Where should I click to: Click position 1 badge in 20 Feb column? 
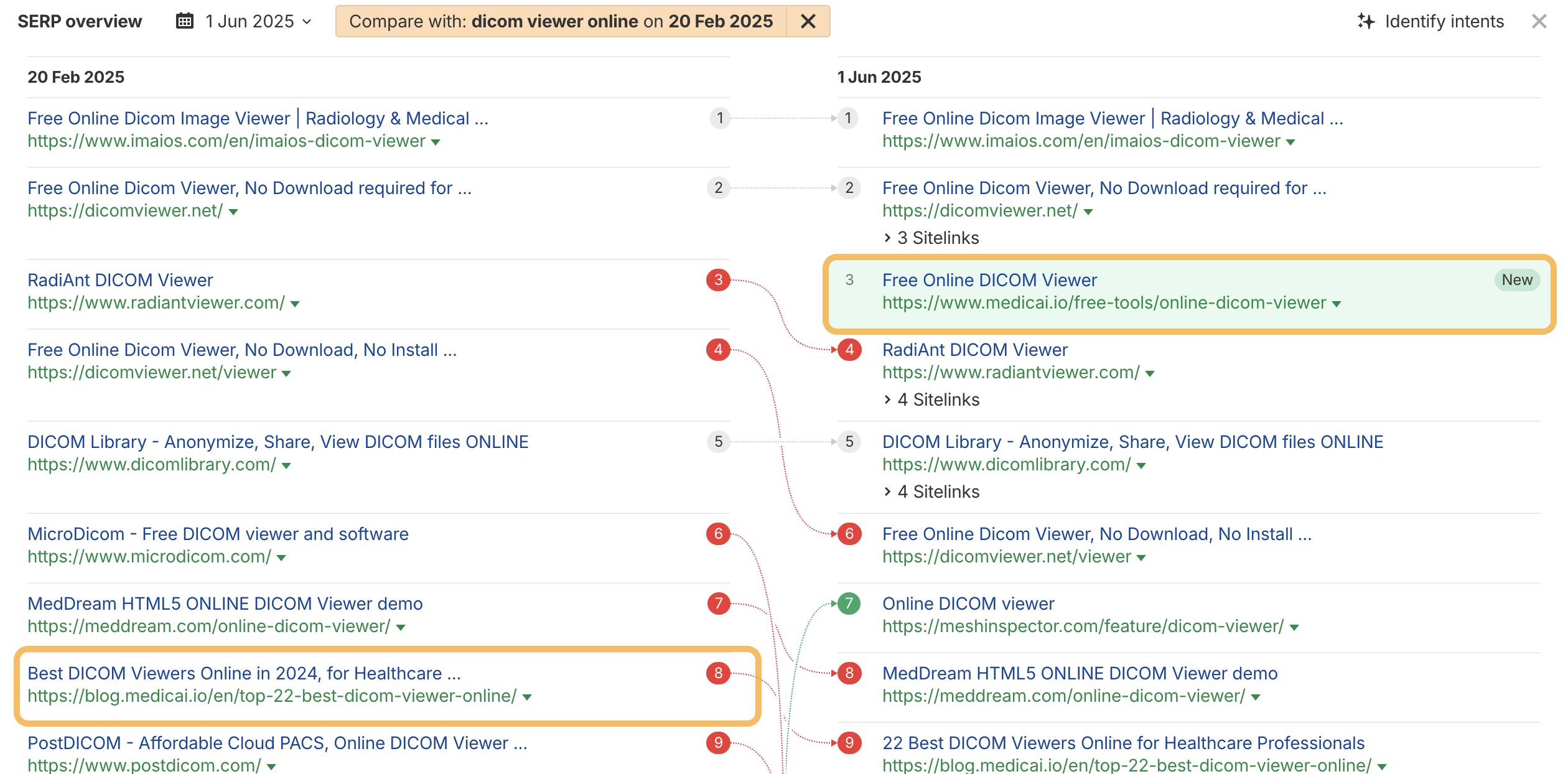(720, 118)
